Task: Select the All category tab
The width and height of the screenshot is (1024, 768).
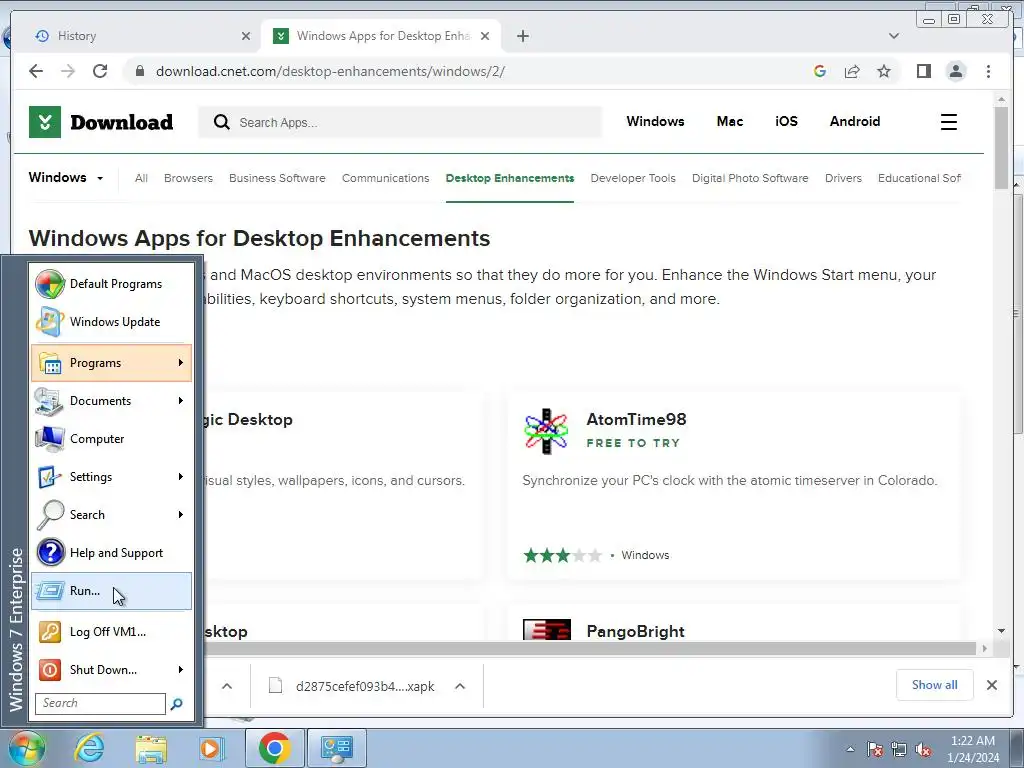Action: point(141,178)
